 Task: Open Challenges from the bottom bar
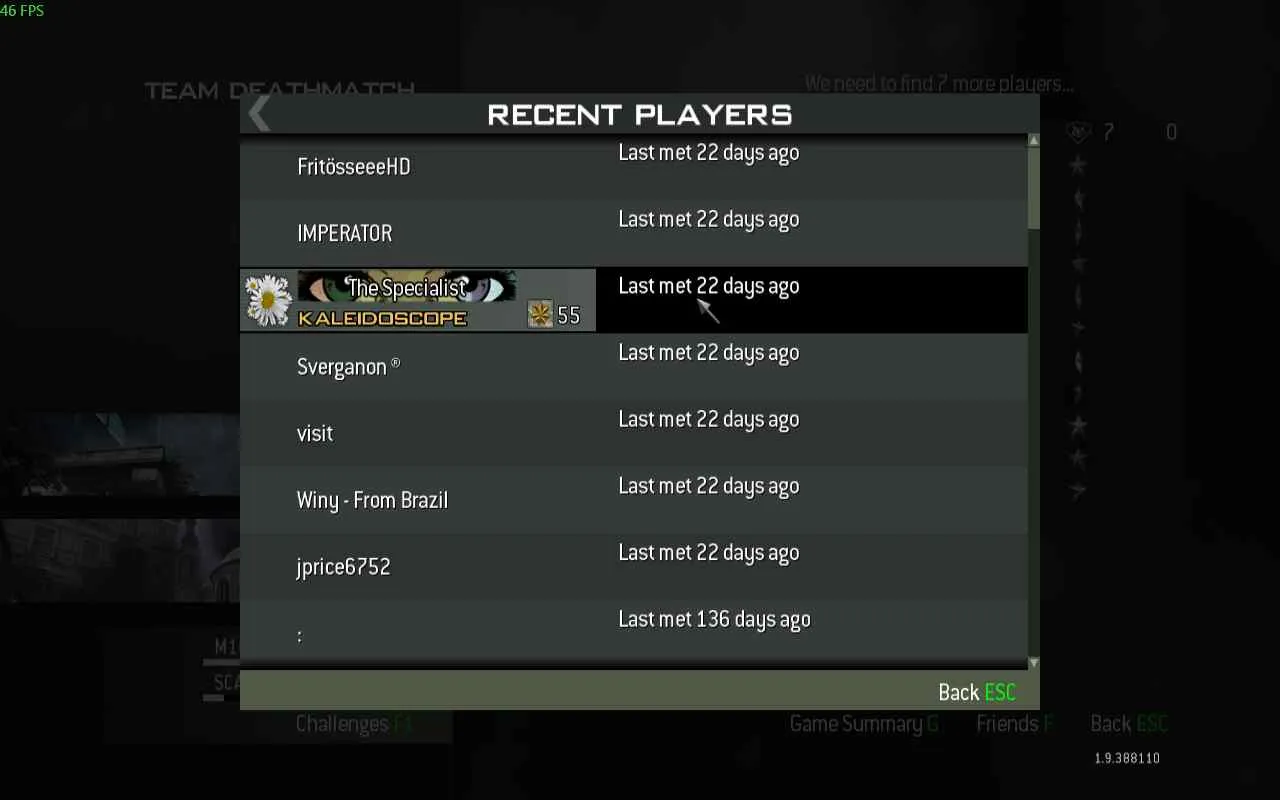354,724
